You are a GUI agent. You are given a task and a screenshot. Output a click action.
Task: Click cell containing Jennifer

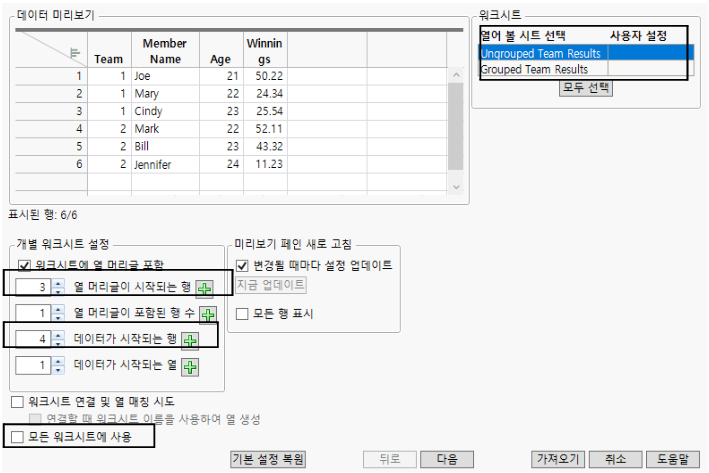click(165, 164)
